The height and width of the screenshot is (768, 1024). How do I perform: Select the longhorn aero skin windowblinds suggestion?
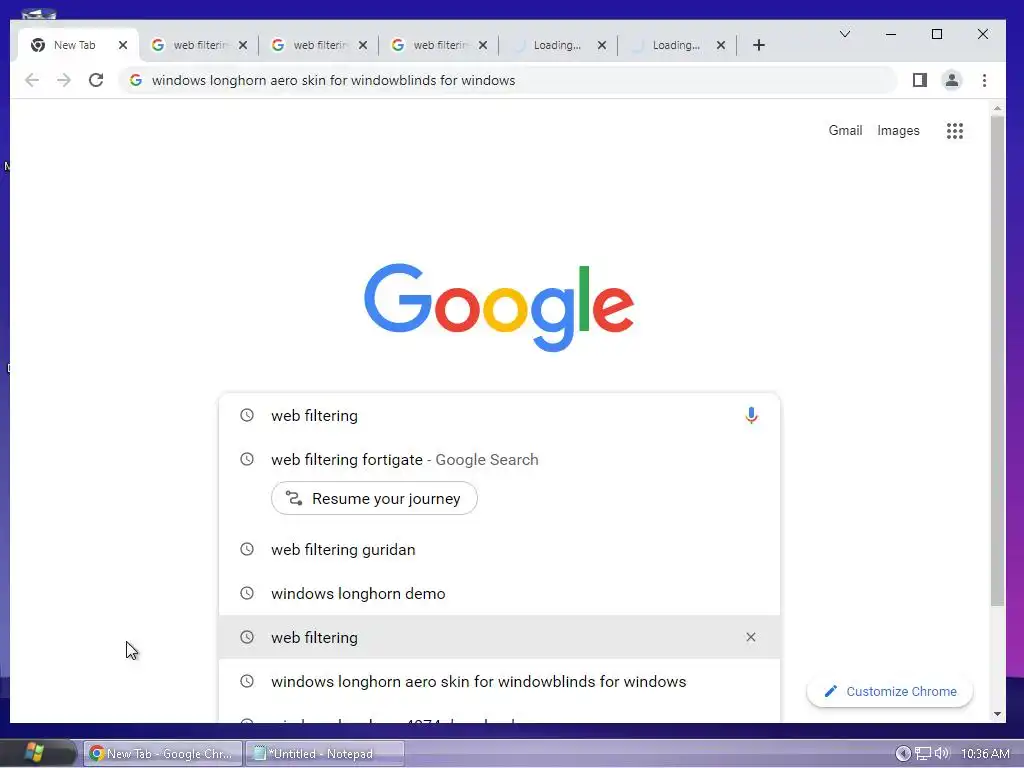tap(500, 682)
